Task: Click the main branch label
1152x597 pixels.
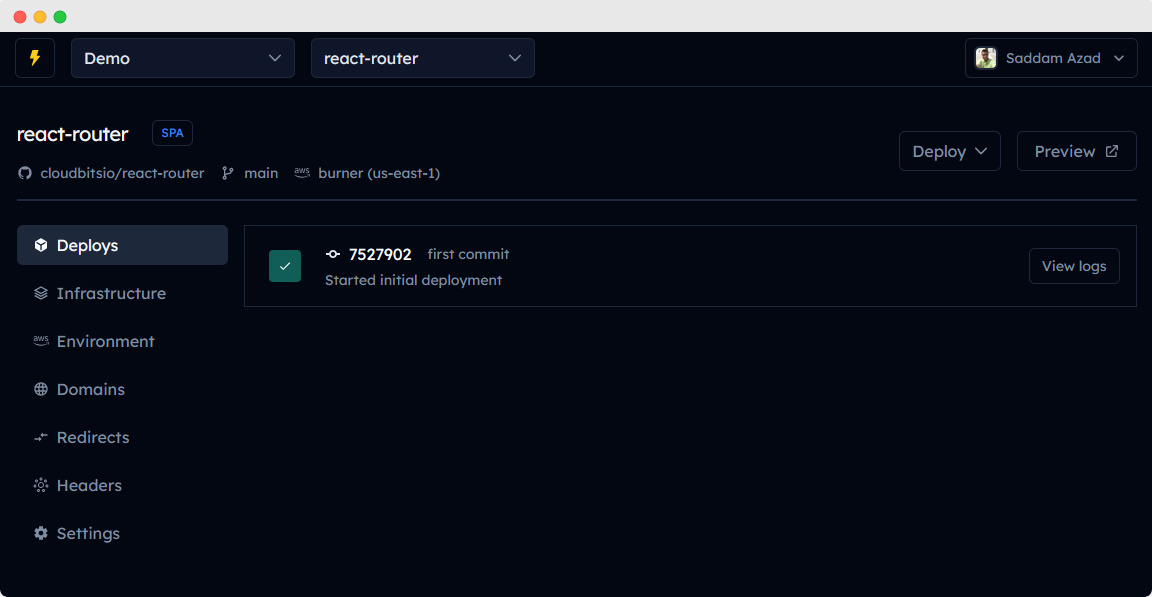Action: click(x=261, y=173)
